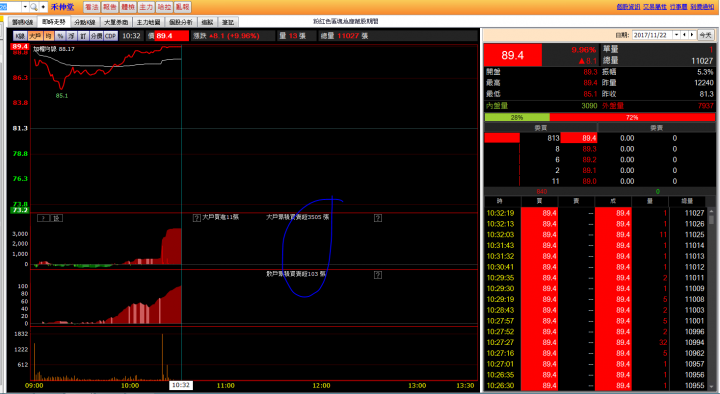Open the first link at the top right
The image size is (720, 394).
[x=628, y=6]
